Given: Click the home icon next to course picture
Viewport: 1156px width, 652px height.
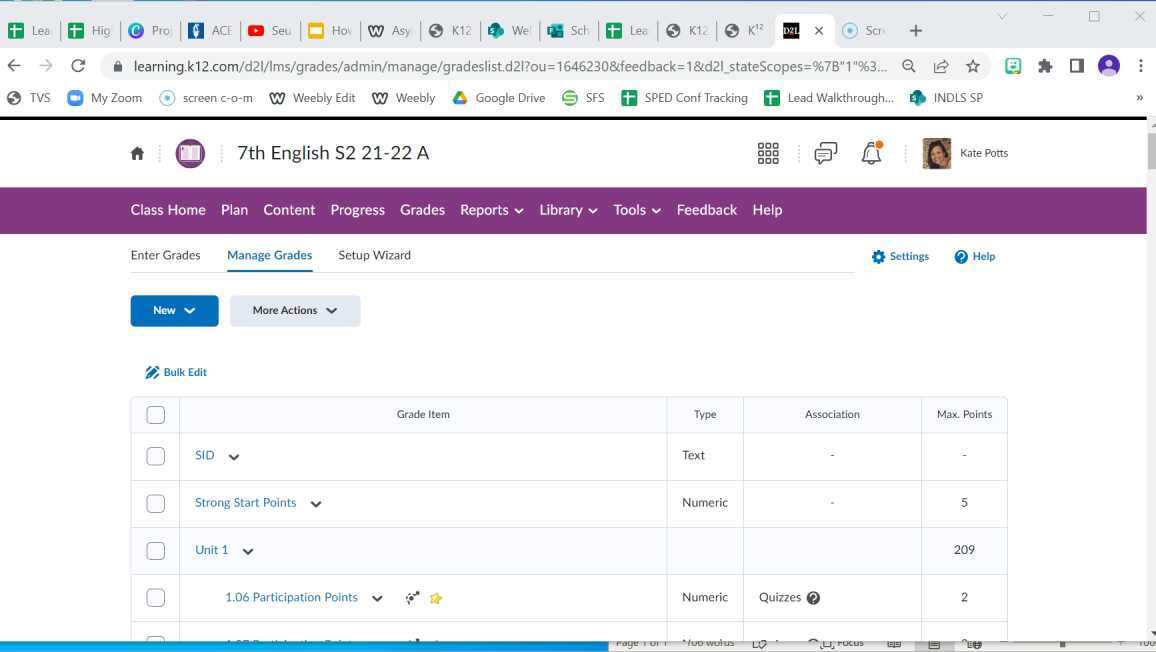Looking at the screenshot, I should (x=137, y=153).
